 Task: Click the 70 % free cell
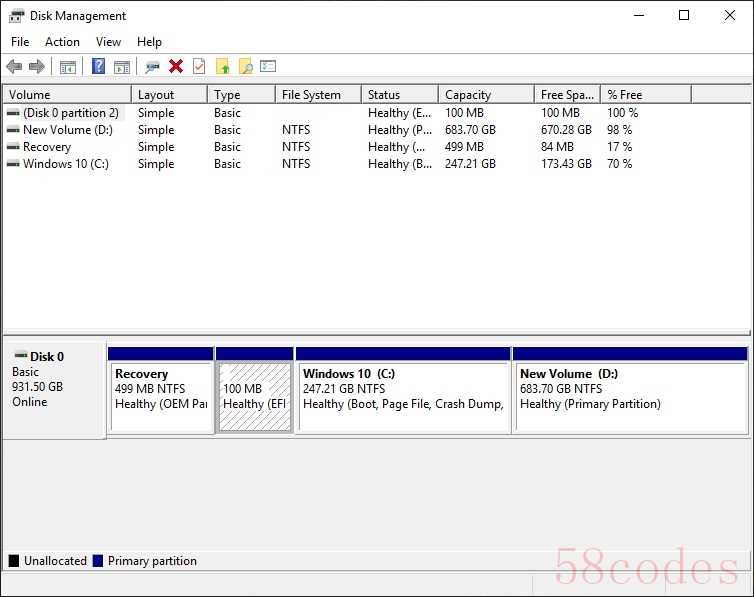coord(620,164)
